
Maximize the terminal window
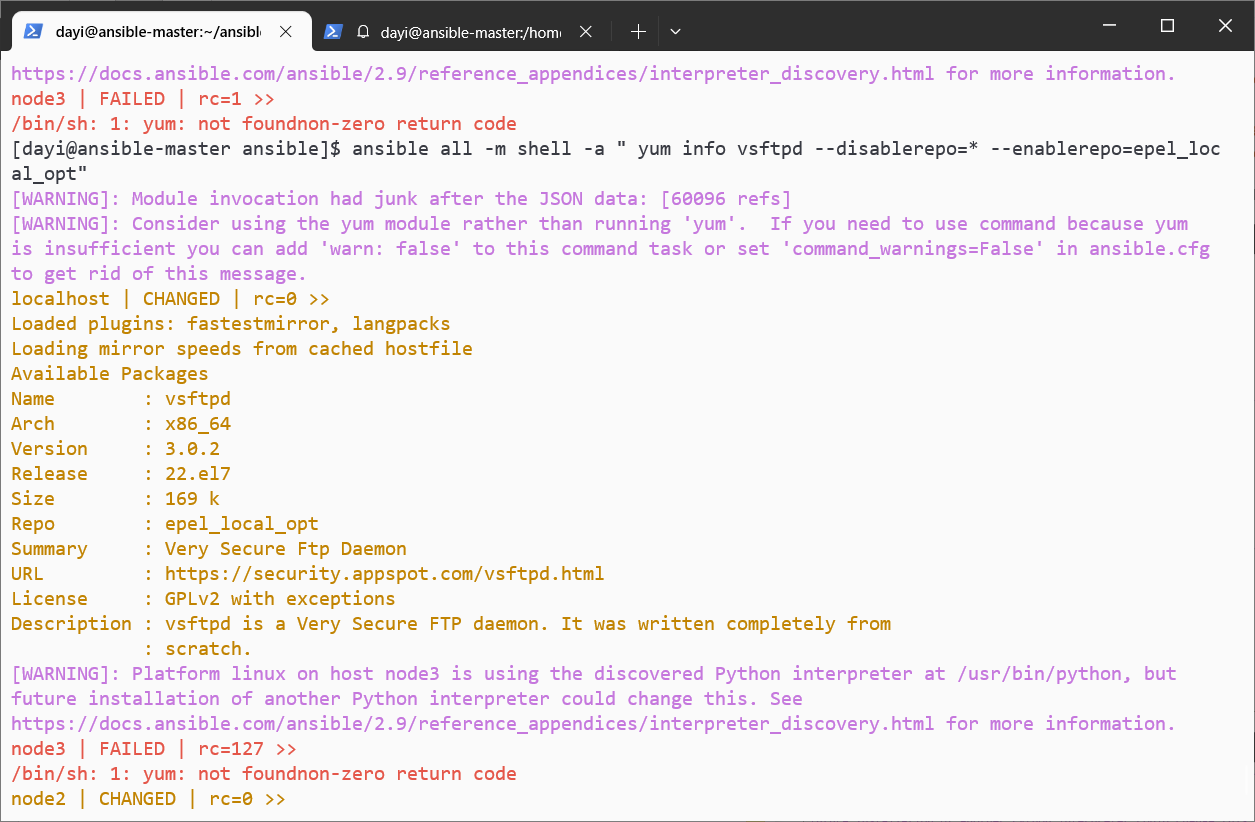tap(1167, 26)
